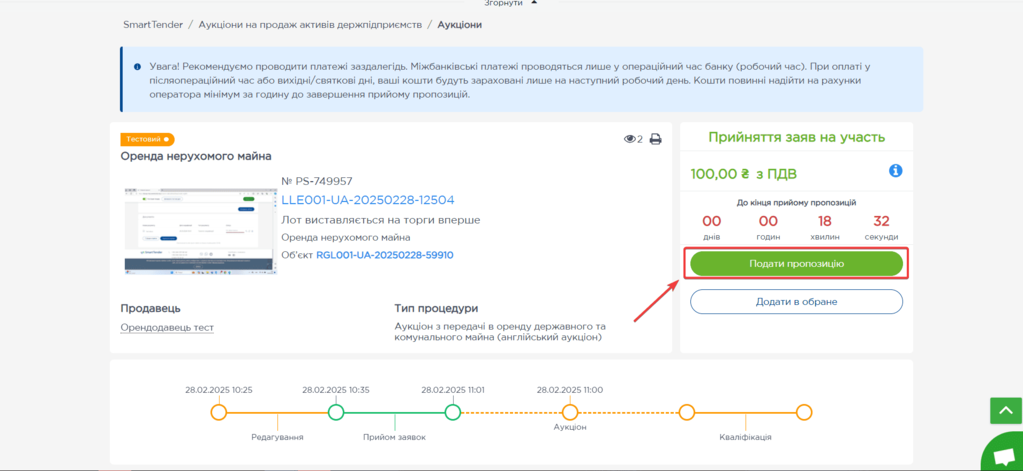
Task: Click the green scroll-to-top arrow button
Action: pos(1004,410)
